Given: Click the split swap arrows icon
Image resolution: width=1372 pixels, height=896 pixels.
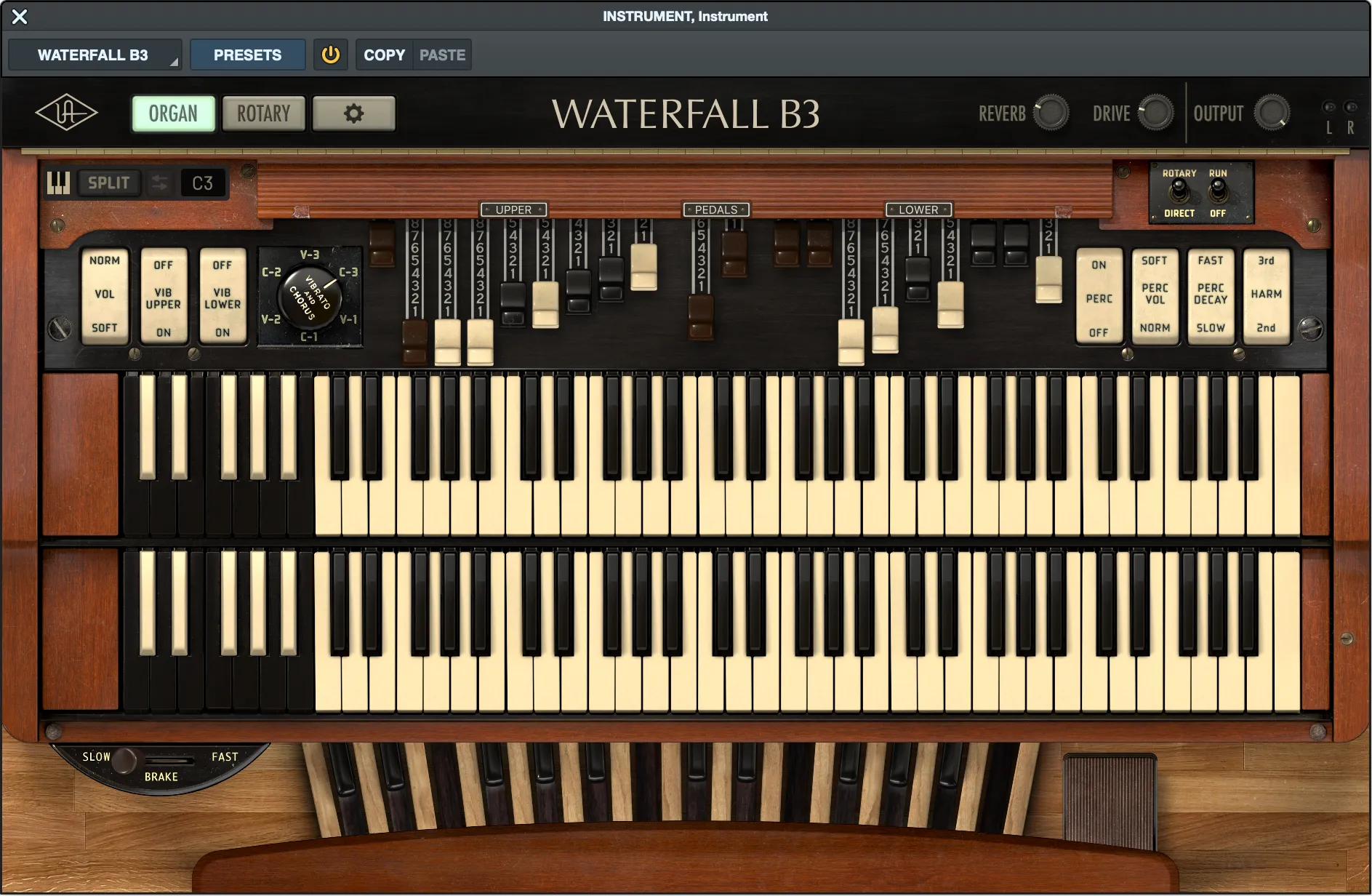Looking at the screenshot, I should 160,183.
